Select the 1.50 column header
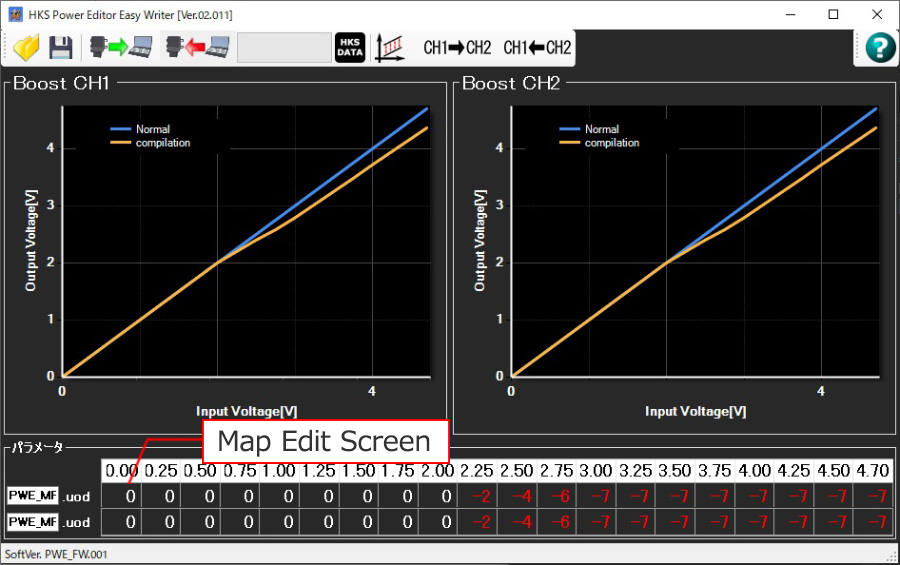This screenshot has height=565, width=900. [x=359, y=471]
